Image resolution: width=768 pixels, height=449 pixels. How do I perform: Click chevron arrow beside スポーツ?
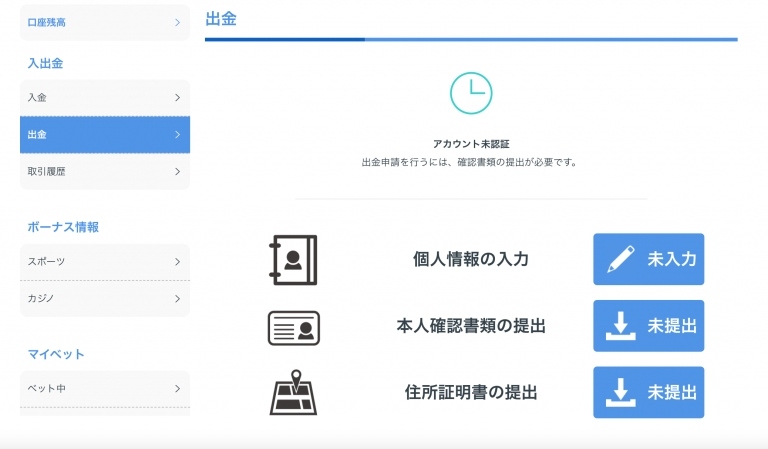pyautogui.click(x=177, y=262)
